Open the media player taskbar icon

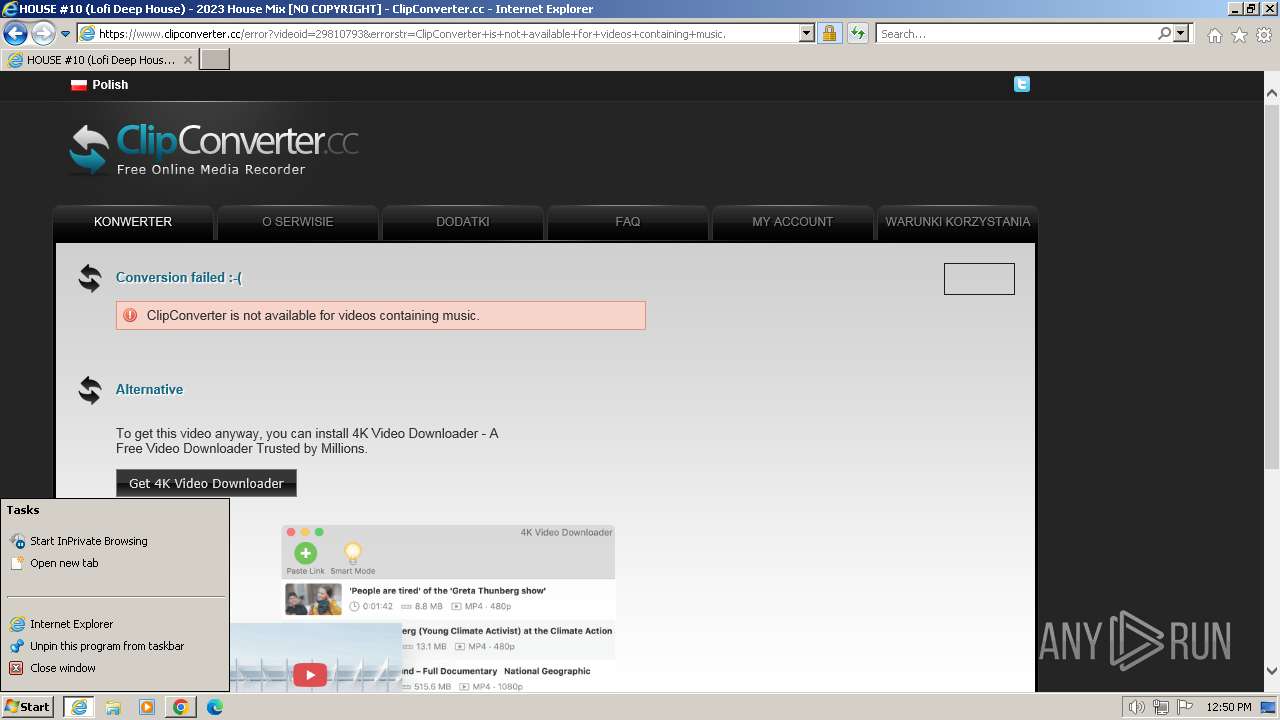point(147,707)
